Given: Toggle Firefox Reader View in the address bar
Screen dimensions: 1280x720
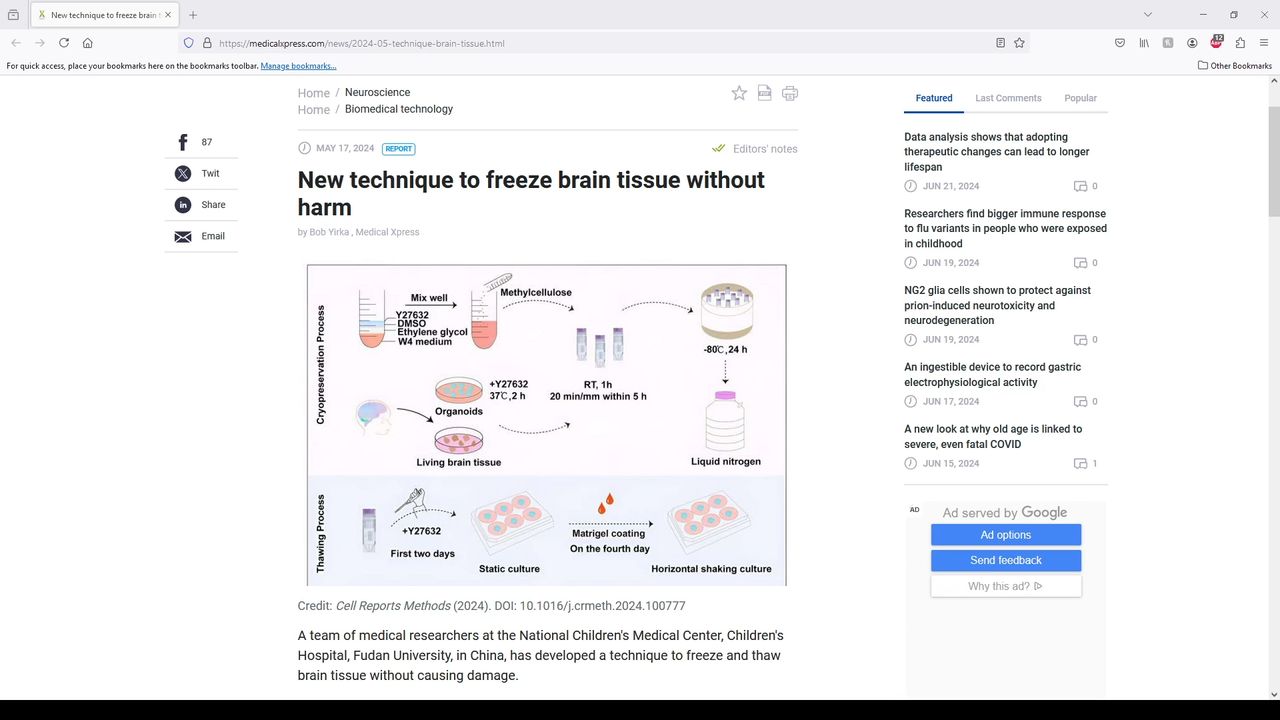Looking at the screenshot, I should click(1000, 43).
